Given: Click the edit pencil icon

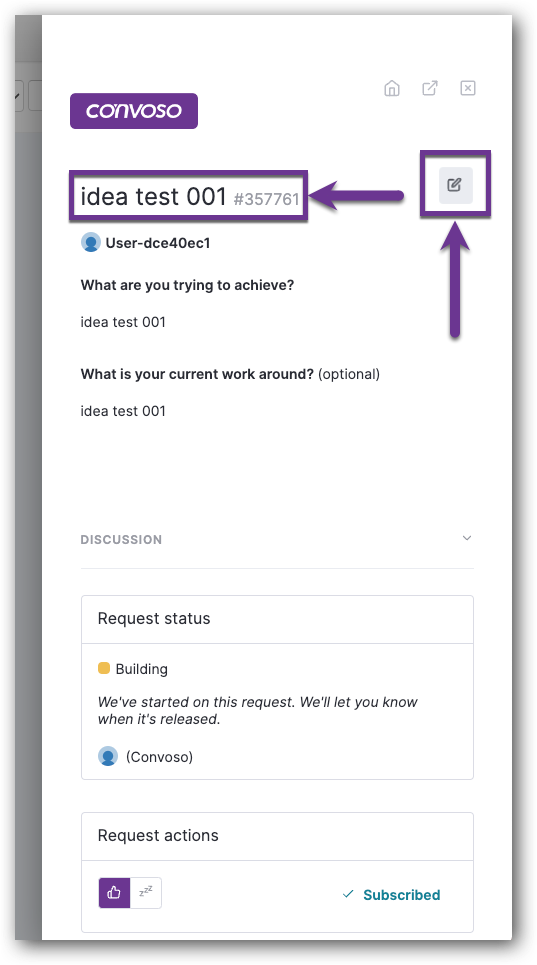Looking at the screenshot, I should coord(455,185).
